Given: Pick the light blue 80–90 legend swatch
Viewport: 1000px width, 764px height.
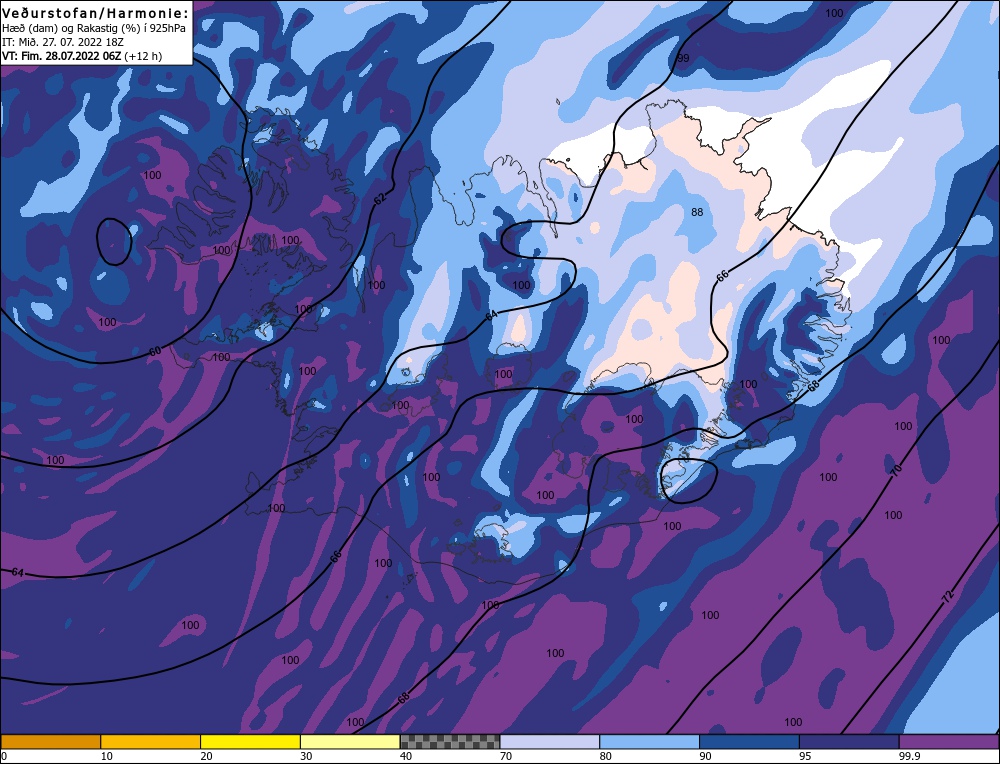Looking at the screenshot, I should pos(649,741).
